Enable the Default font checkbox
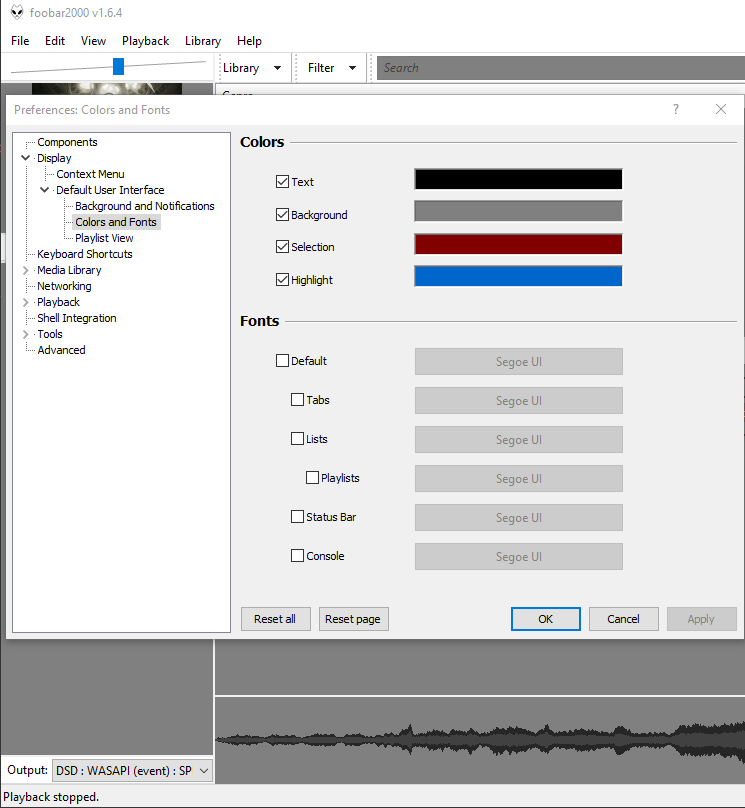Viewport: 745px width, 808px height. (282, 361)
